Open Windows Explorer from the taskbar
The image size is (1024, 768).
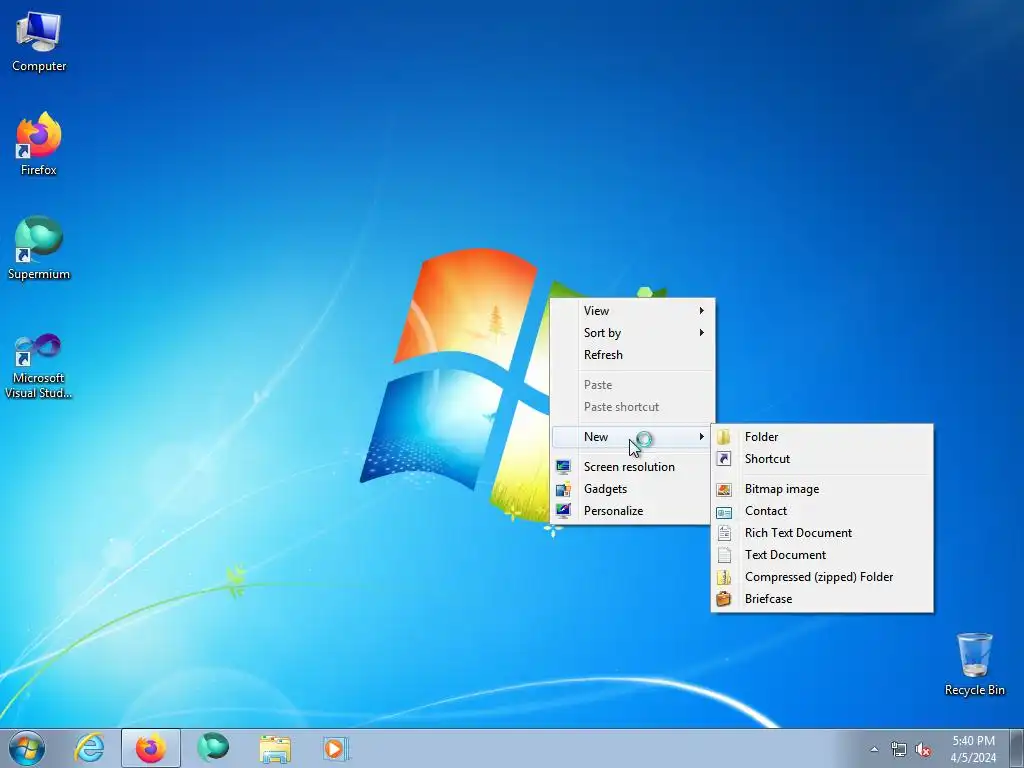point(275,748)
